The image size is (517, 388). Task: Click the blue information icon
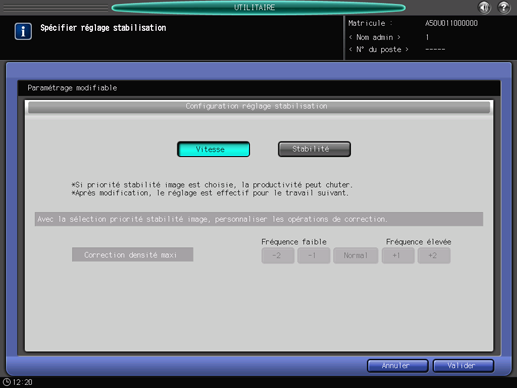click(23, 31)
